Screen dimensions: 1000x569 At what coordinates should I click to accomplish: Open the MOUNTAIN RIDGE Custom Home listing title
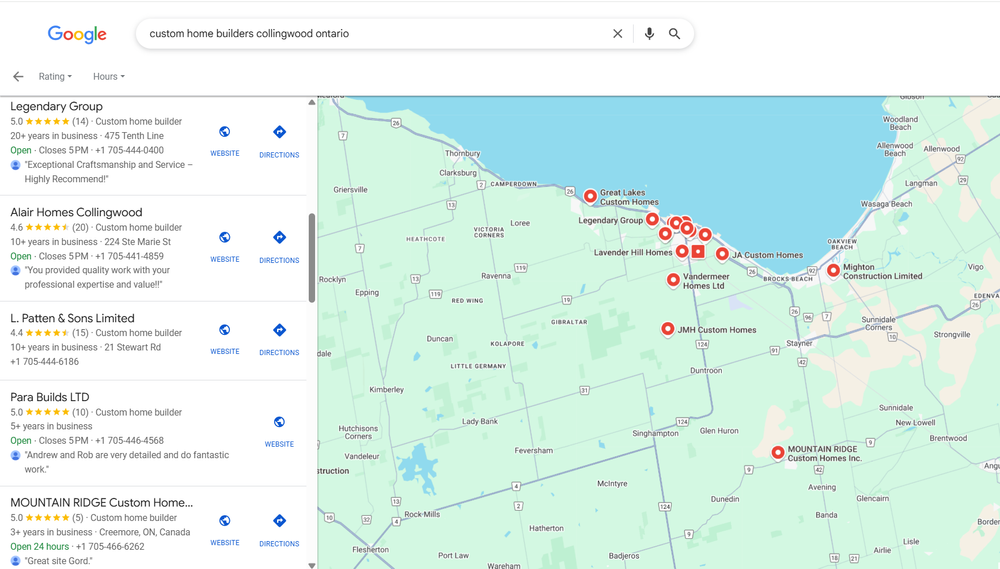[101, 503]
